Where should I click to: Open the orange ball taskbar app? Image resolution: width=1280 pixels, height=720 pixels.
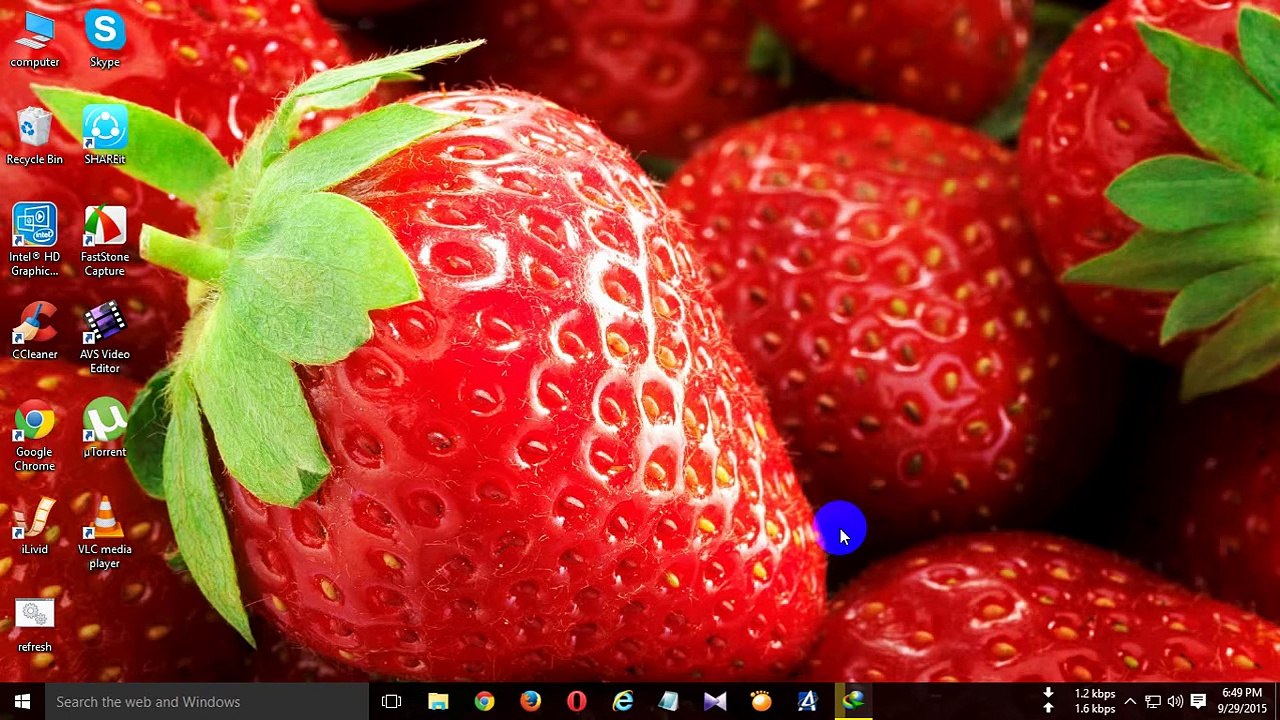tap(760, 701)
